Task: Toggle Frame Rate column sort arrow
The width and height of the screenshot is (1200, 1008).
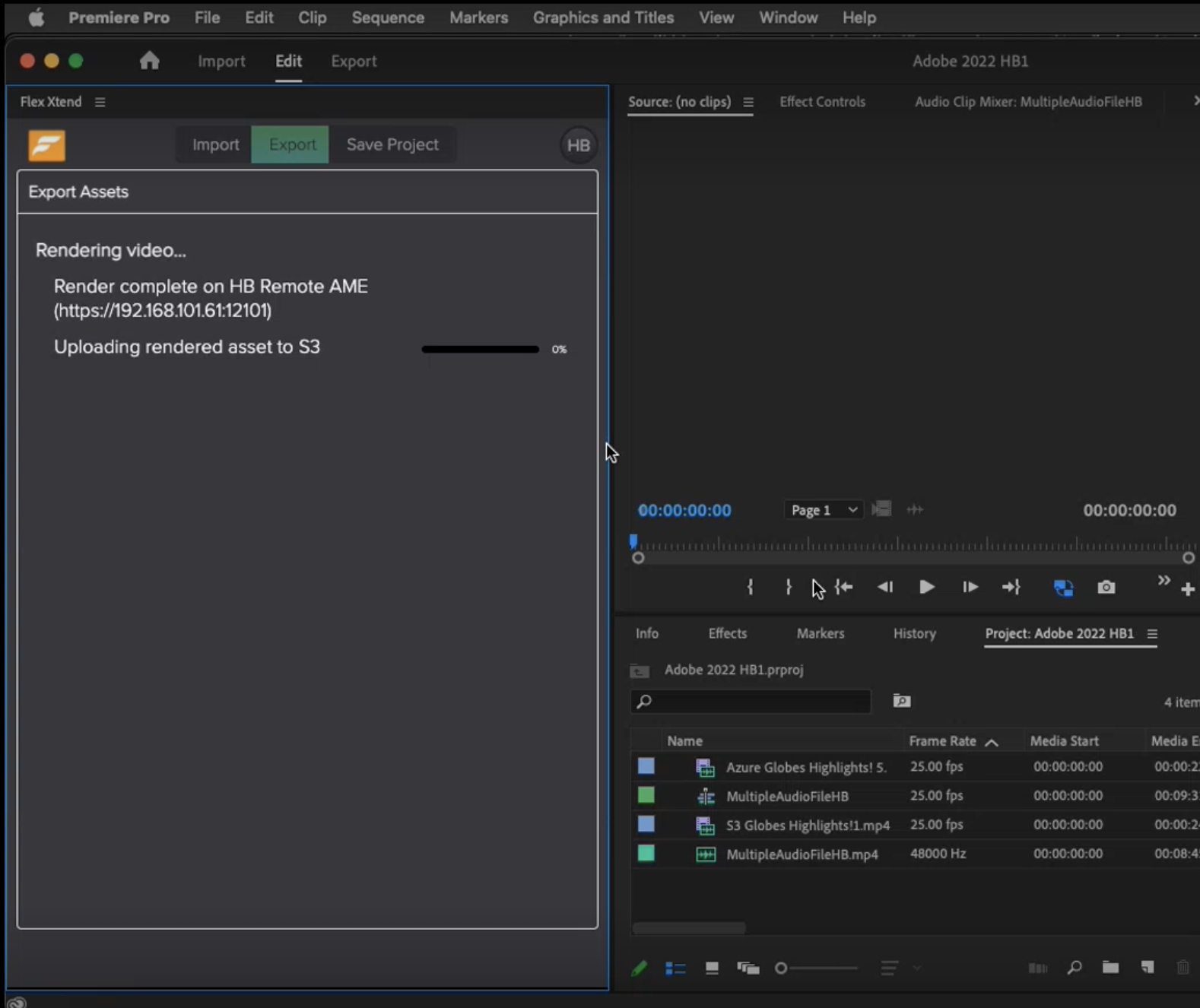Action: 992,742
